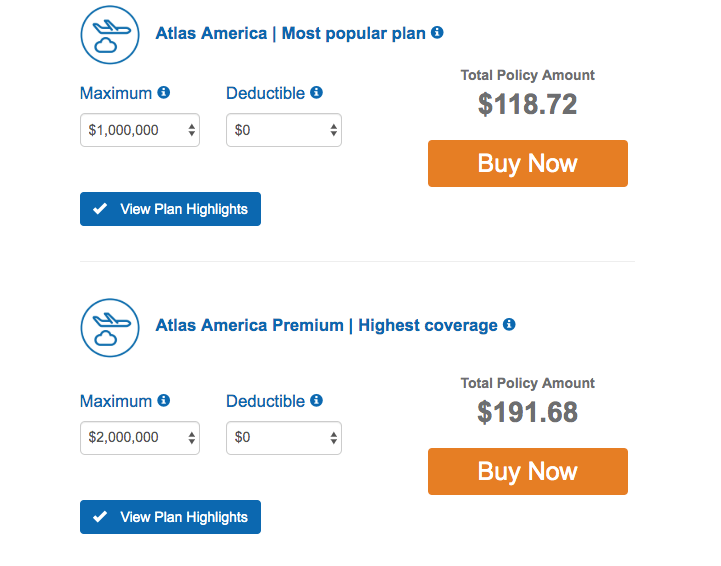Open the $2,000,000 Maximum dropdown
The image size is (721, 566).
(x=140, y=438)
